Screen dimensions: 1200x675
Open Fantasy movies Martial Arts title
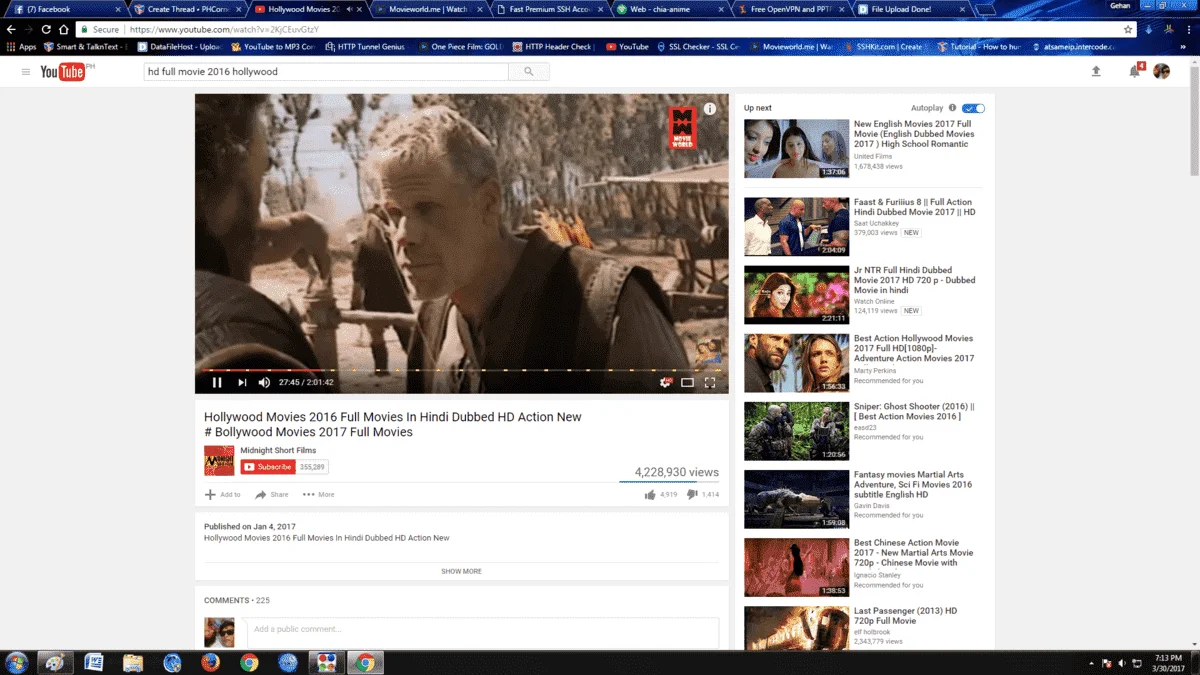[913, 484]
